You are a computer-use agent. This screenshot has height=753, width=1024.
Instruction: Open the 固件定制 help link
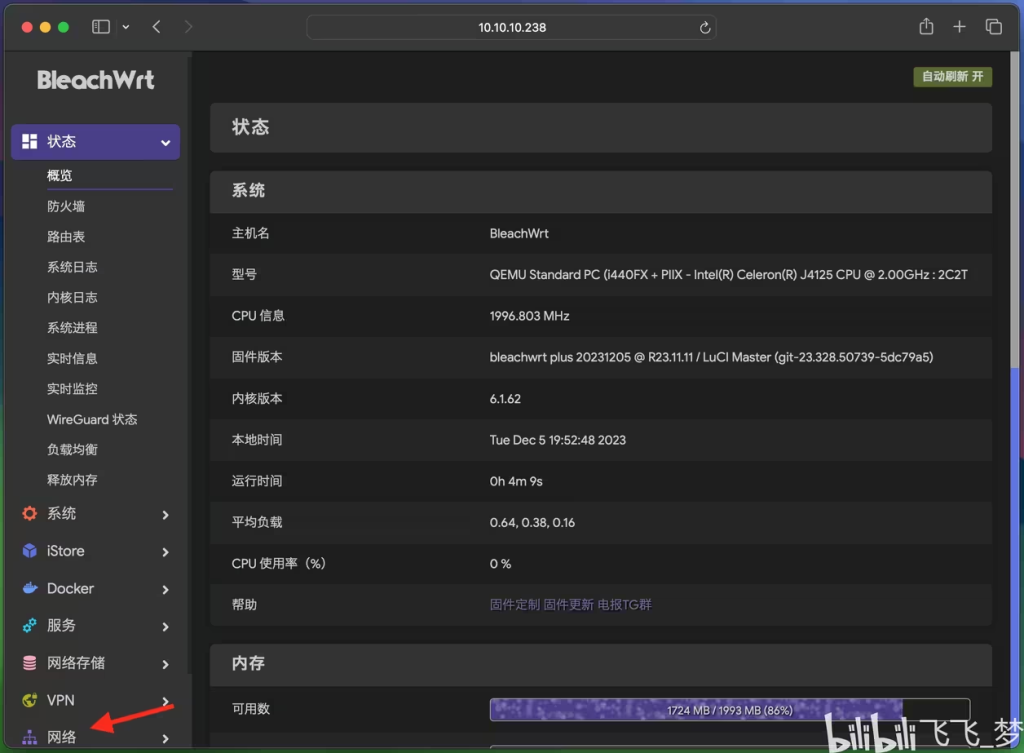(x=515, y=605)
